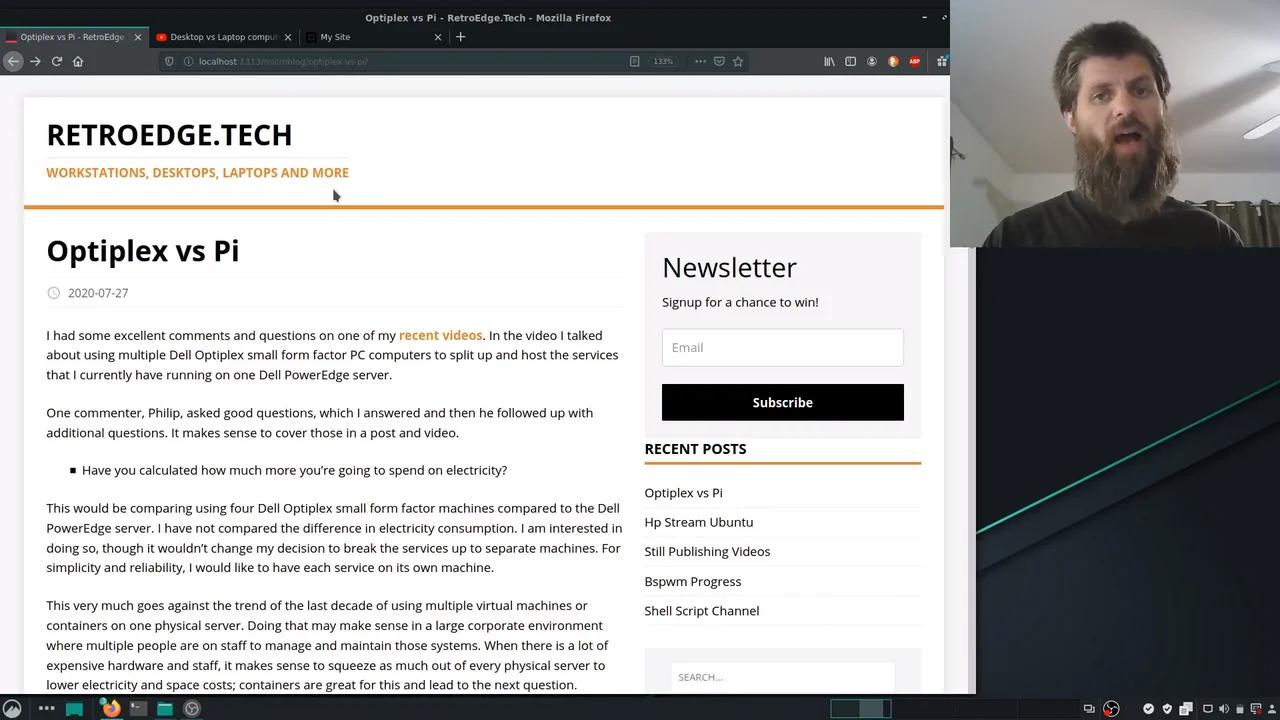Open the DuckDuckGo extension icon

coord(893,61)
